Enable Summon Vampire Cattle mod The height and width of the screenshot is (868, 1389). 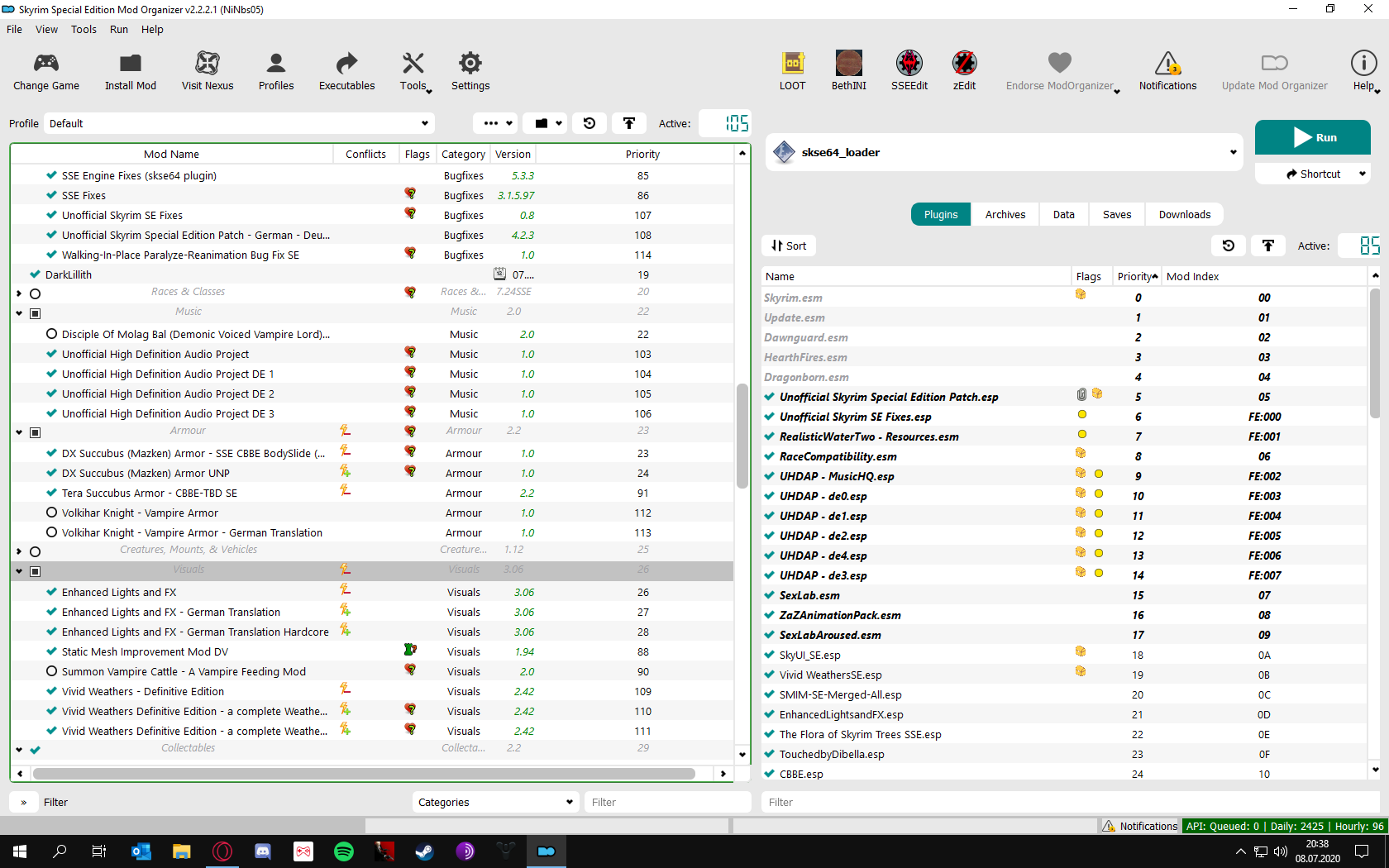51,671
